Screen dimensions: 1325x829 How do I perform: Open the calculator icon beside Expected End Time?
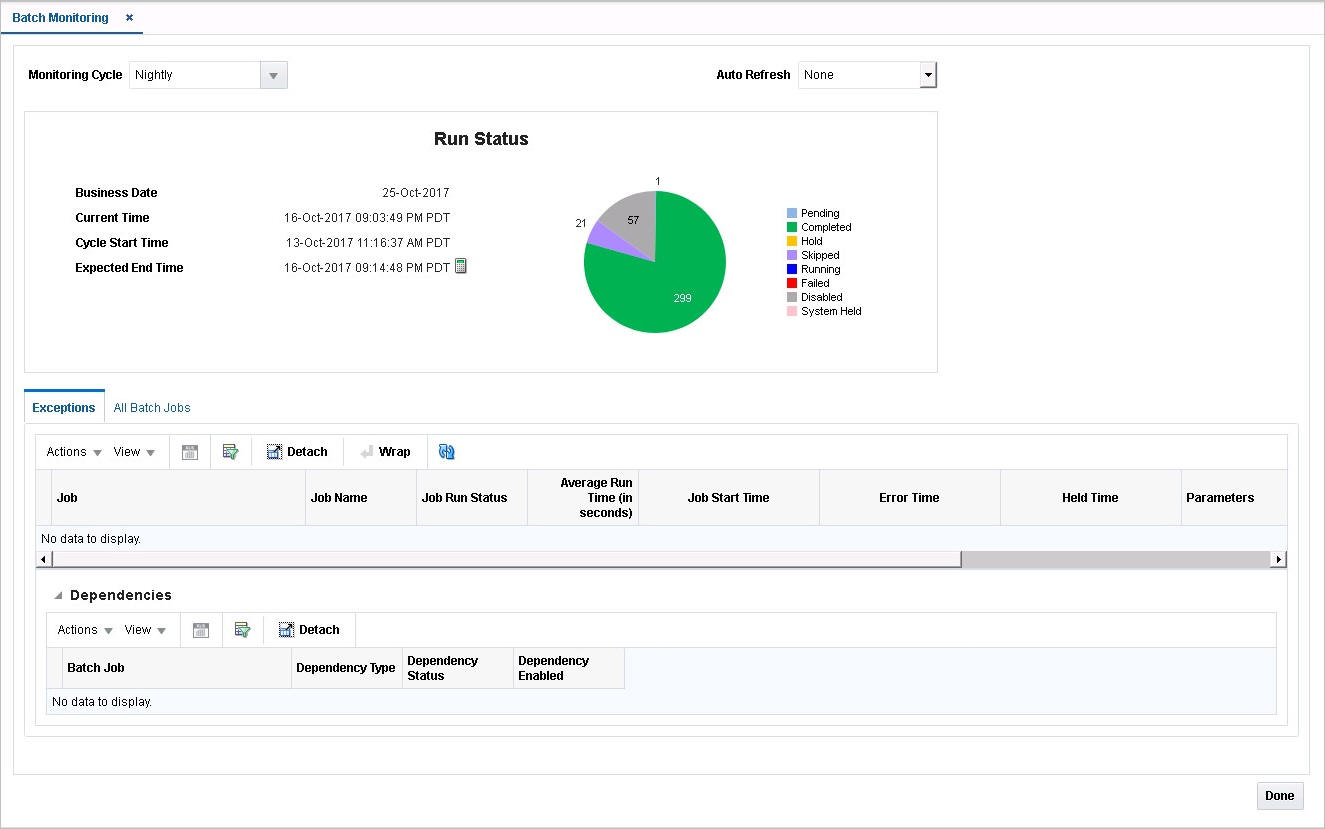[x=460, y=267]
